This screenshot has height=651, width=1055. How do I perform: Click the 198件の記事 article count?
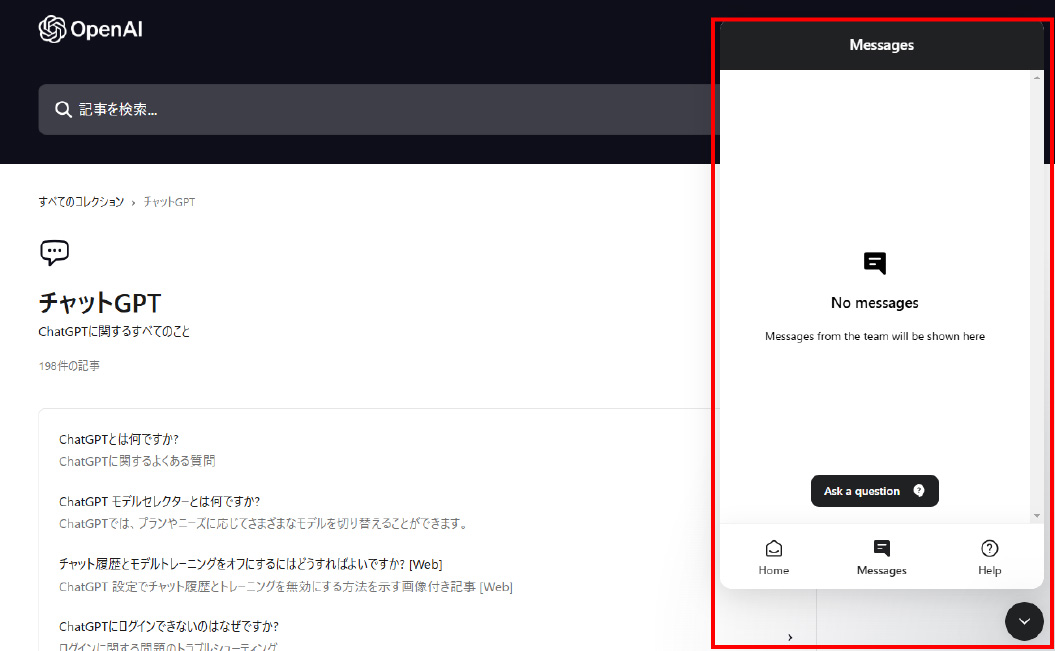coord(69,366)
